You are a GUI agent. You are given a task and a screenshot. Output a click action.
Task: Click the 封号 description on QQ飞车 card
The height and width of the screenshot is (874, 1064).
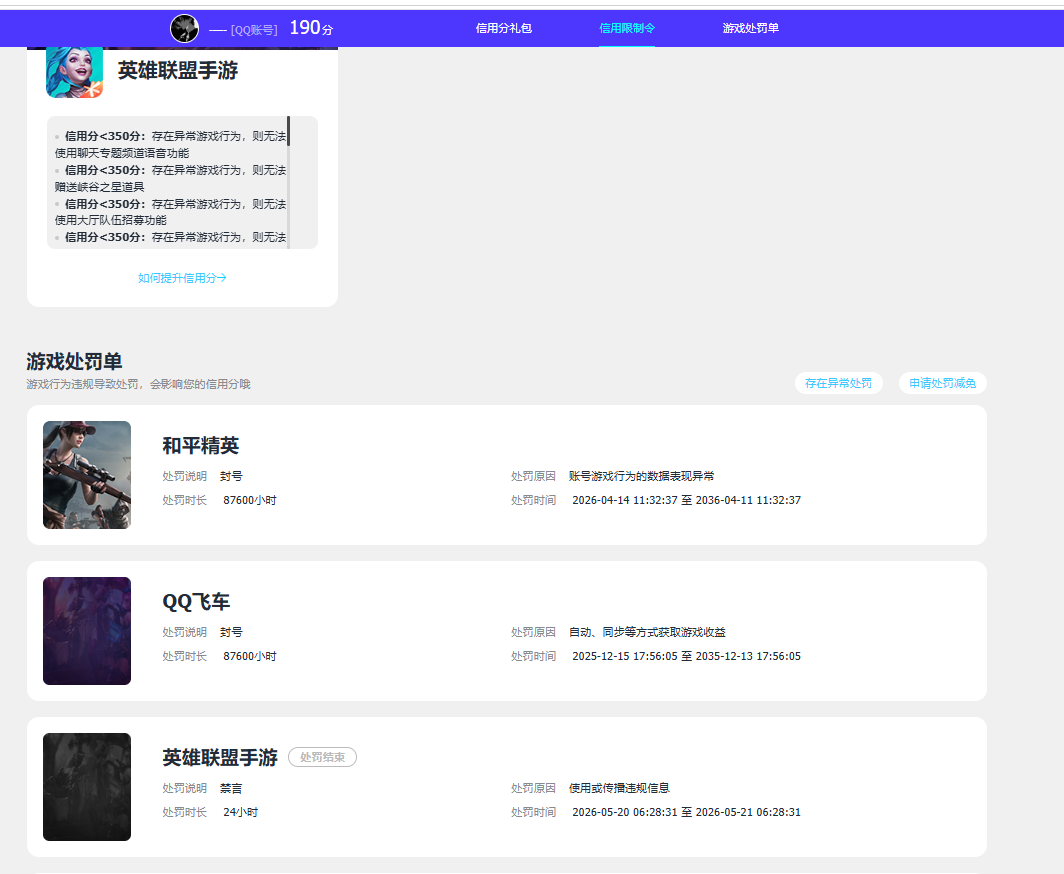[x=231, y=632]
